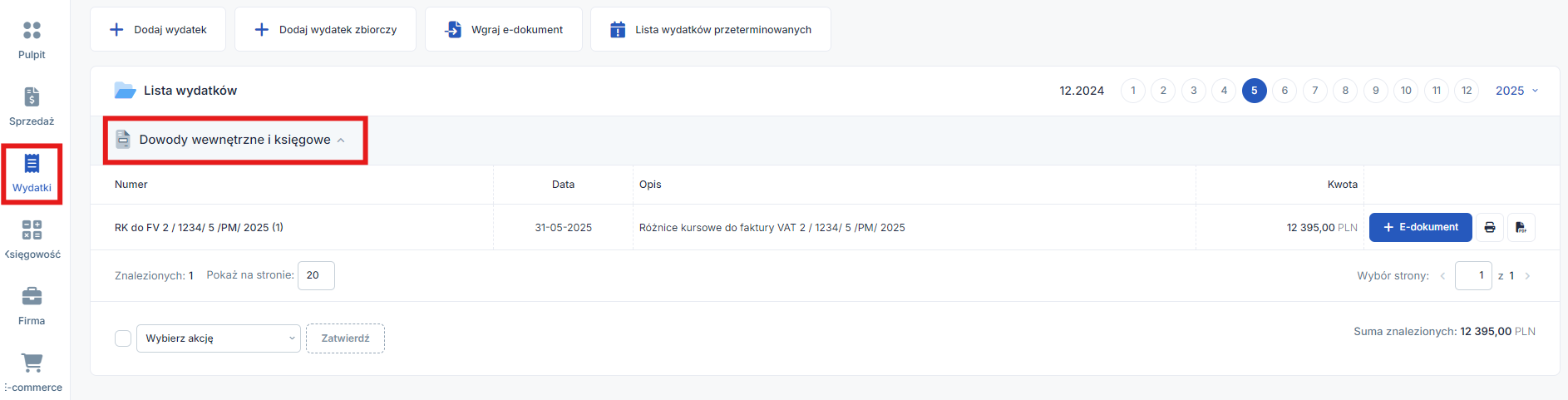Click the next page arrow in pagination

coord(1527,276)
